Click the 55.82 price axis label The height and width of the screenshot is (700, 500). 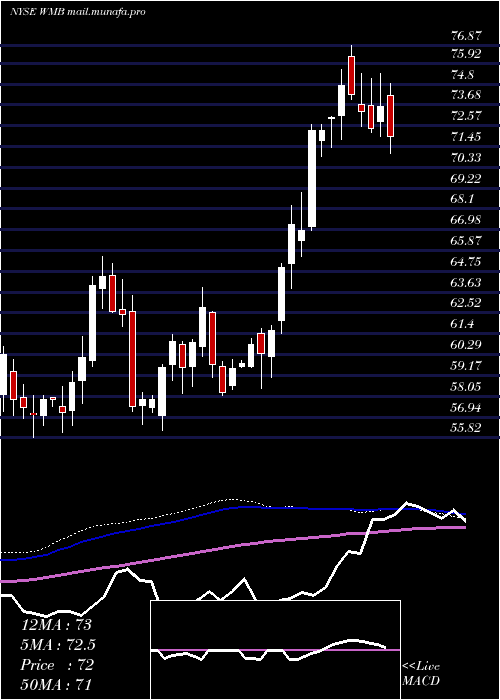(x=467, y=428)
